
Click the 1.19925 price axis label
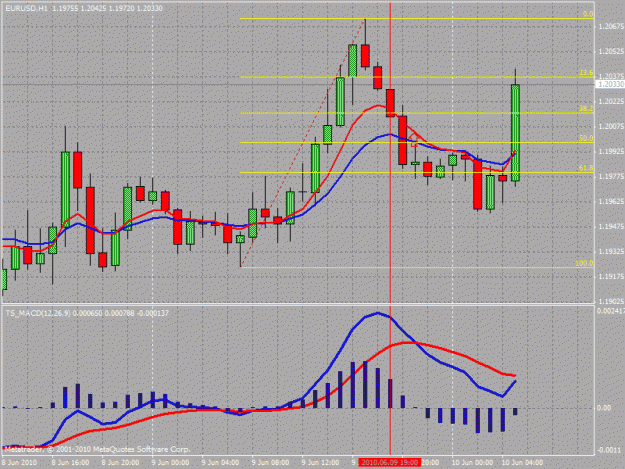(611, 152)
